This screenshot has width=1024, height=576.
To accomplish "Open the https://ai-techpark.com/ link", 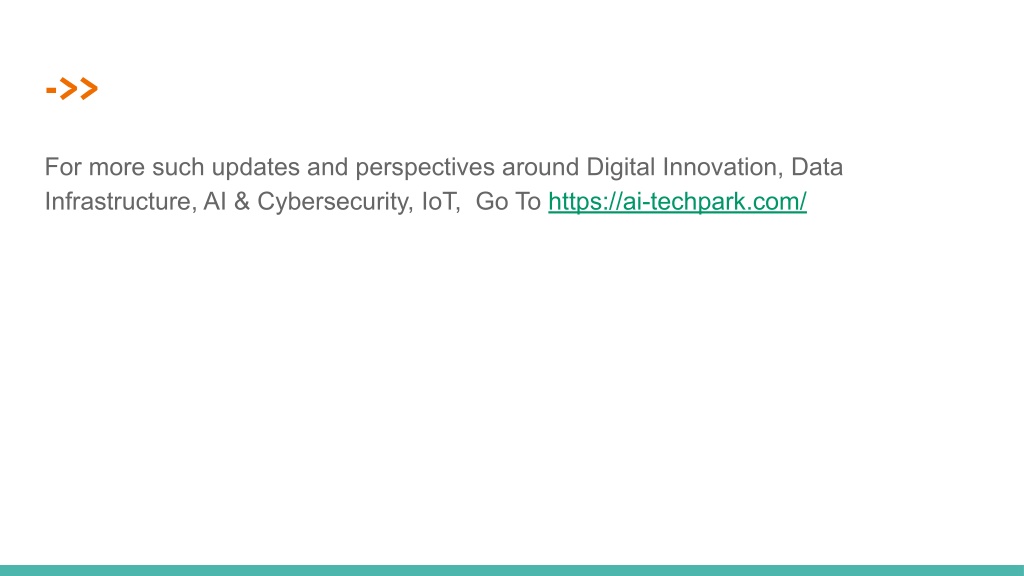I will pyautogui.click(x=677, y=201).
